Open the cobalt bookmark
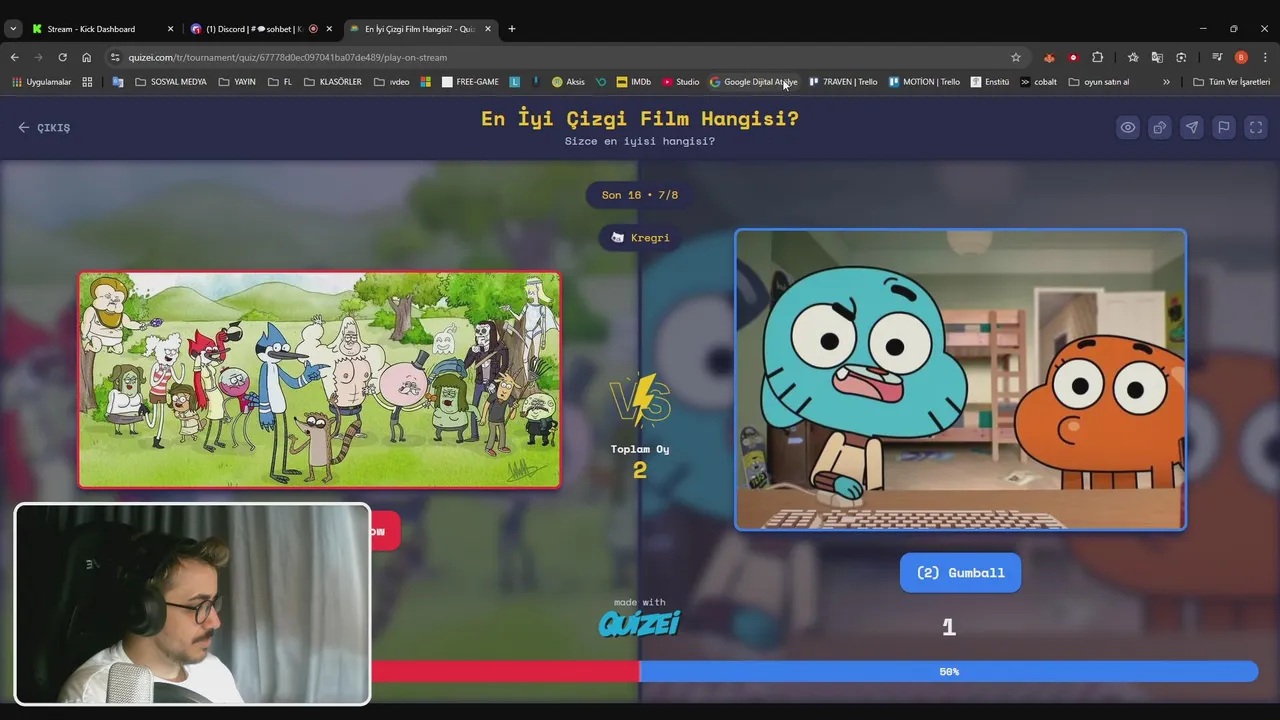 tap(1038, 82)
